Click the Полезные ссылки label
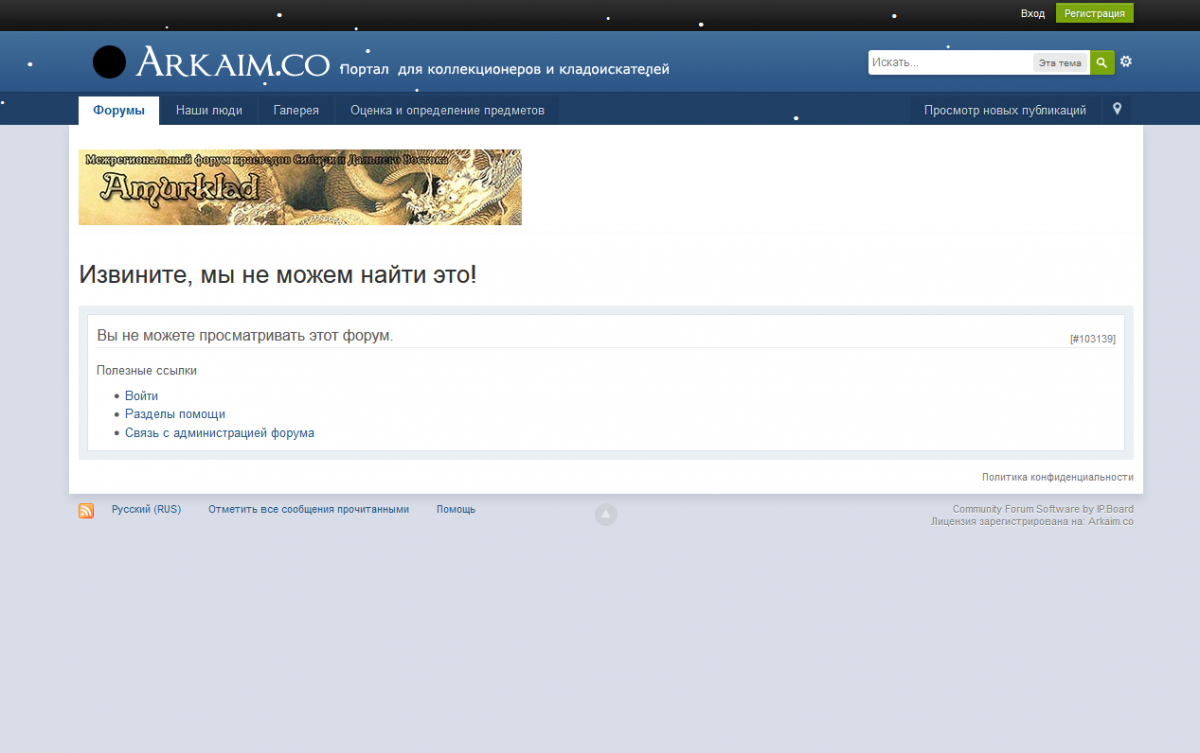The width and height of the screenshot is (1200, 753). click(x=147, y=370)
